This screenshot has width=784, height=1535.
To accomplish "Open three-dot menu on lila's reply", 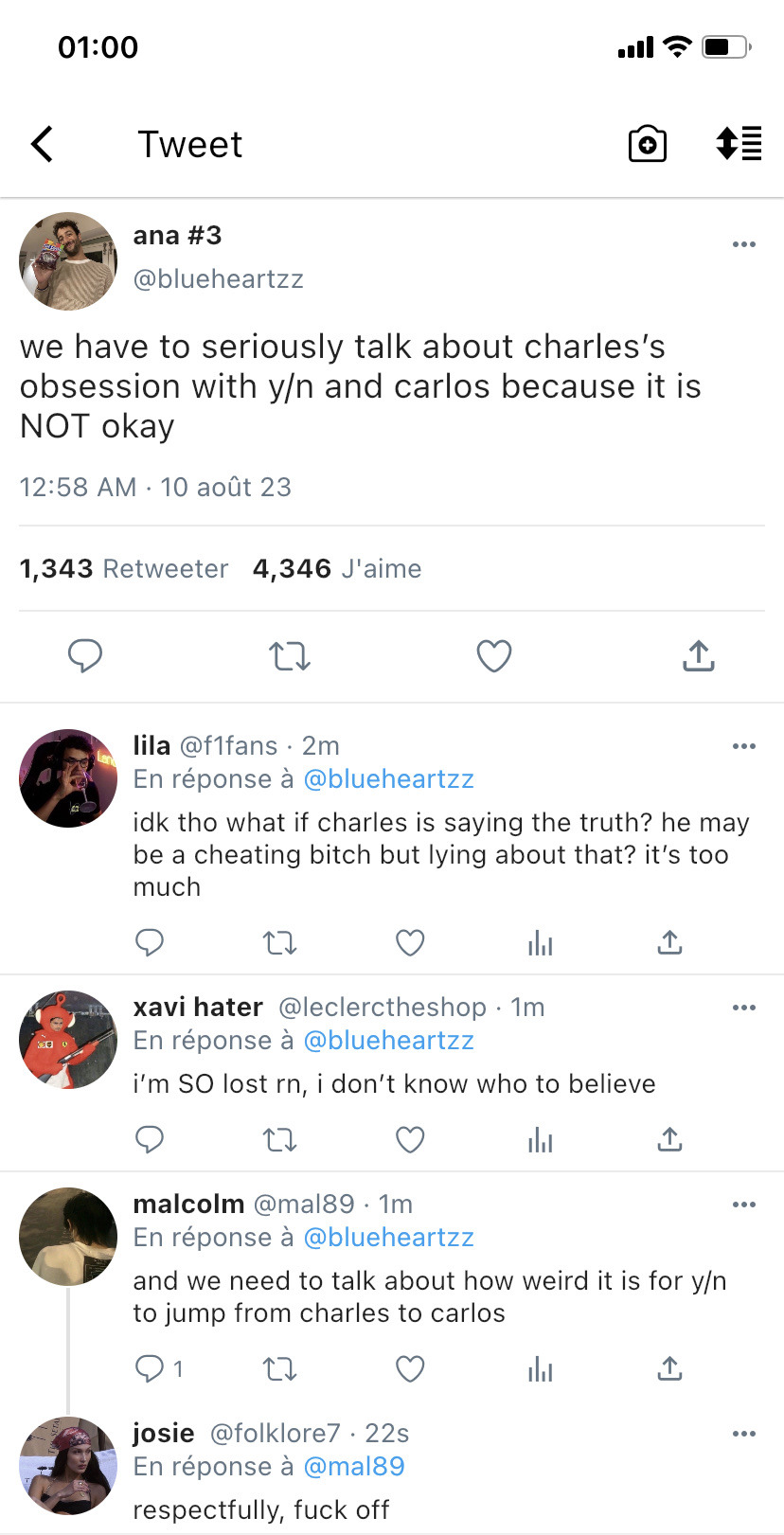I will [744, 746].
